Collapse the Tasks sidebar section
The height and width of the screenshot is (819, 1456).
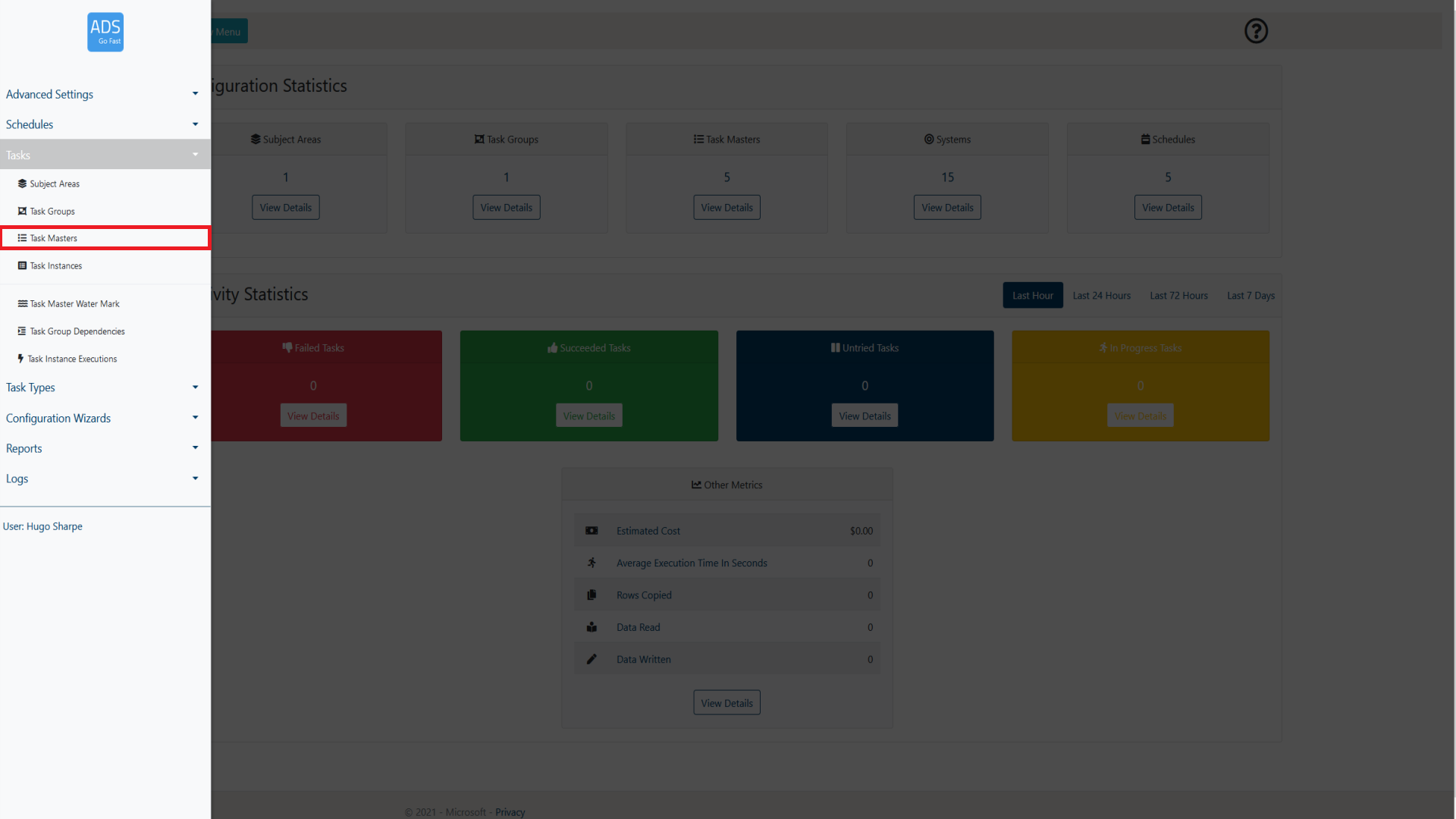(x=102, y=155)
